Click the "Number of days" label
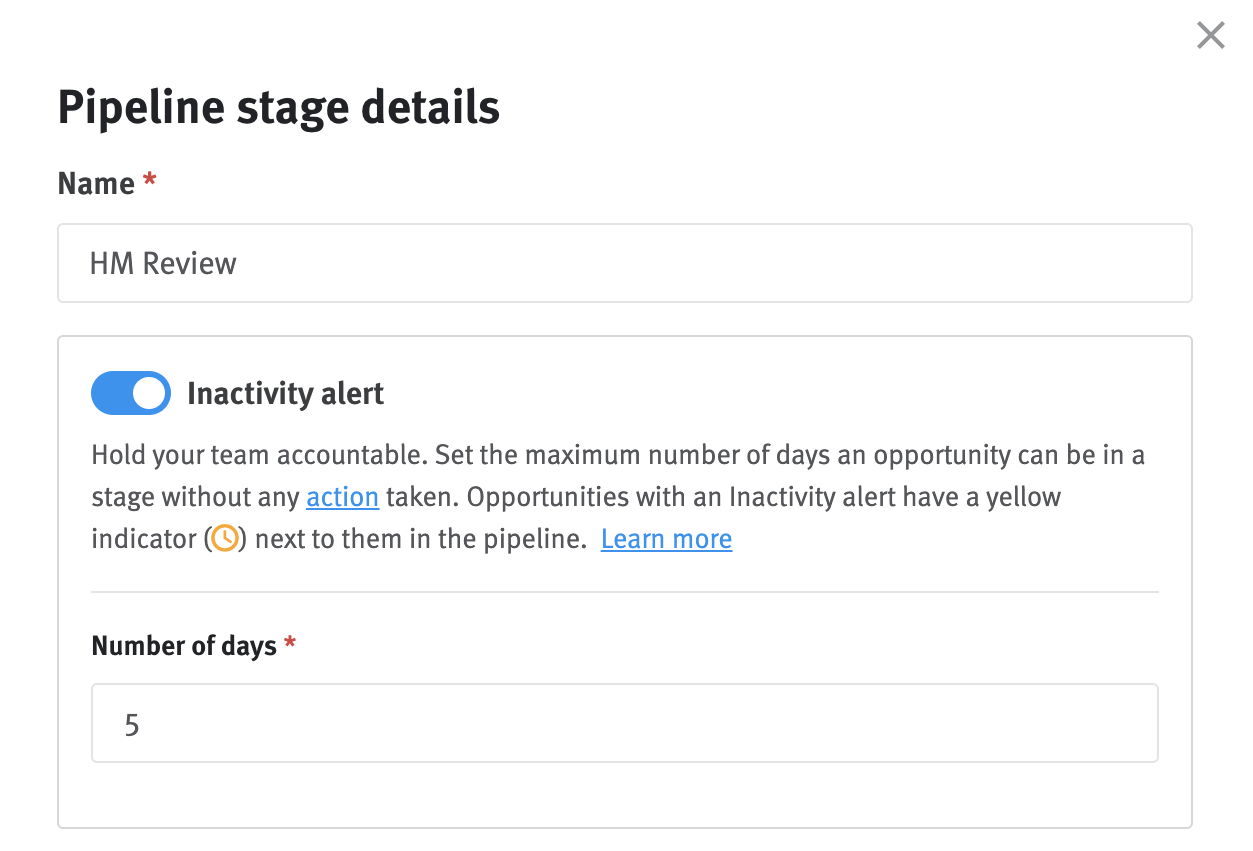The height and width of the screenshot is (851, 1253). click(x=184, y=646)
